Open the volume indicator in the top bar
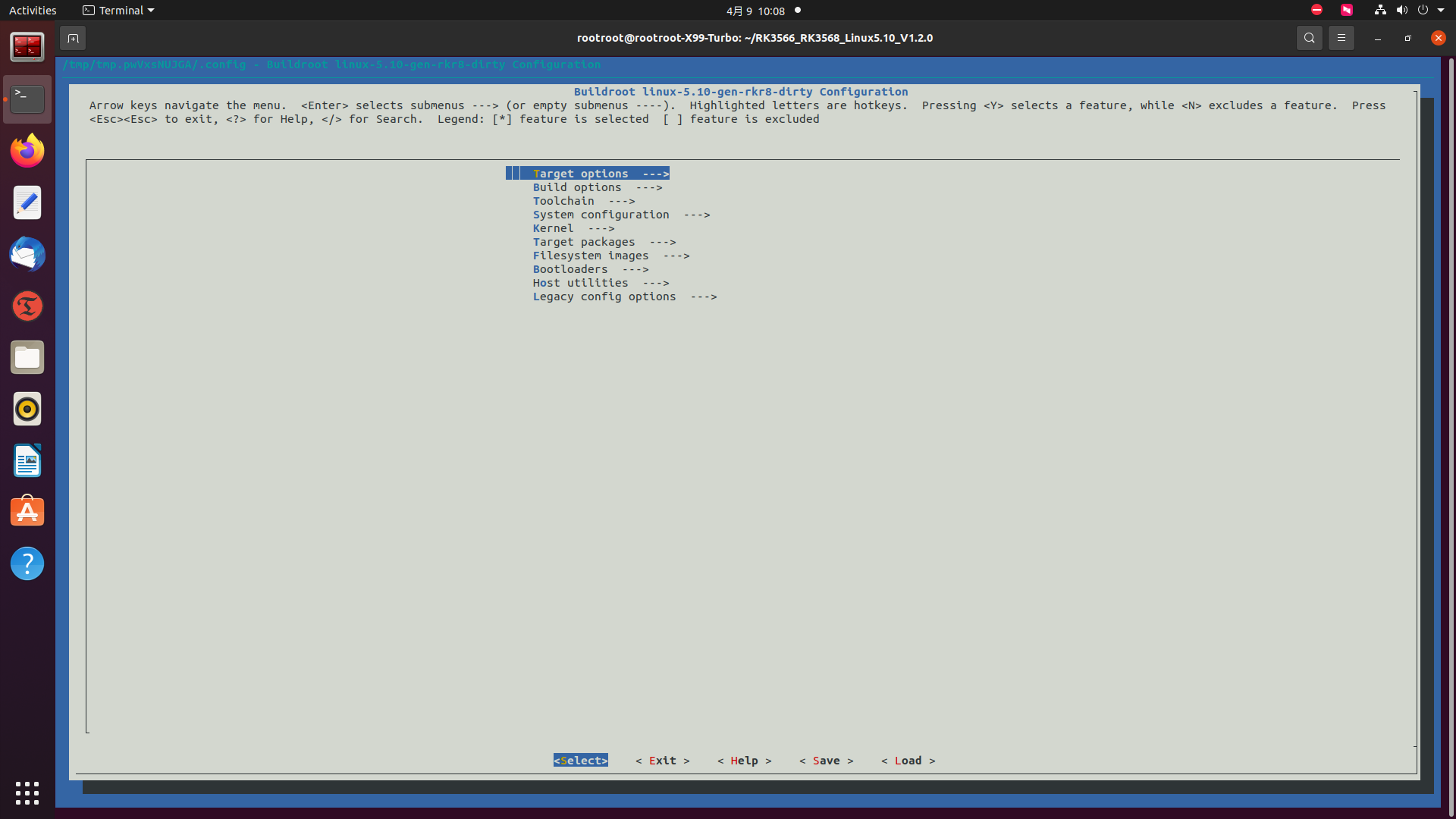The image size is (1456, 819). (1401, 11)
